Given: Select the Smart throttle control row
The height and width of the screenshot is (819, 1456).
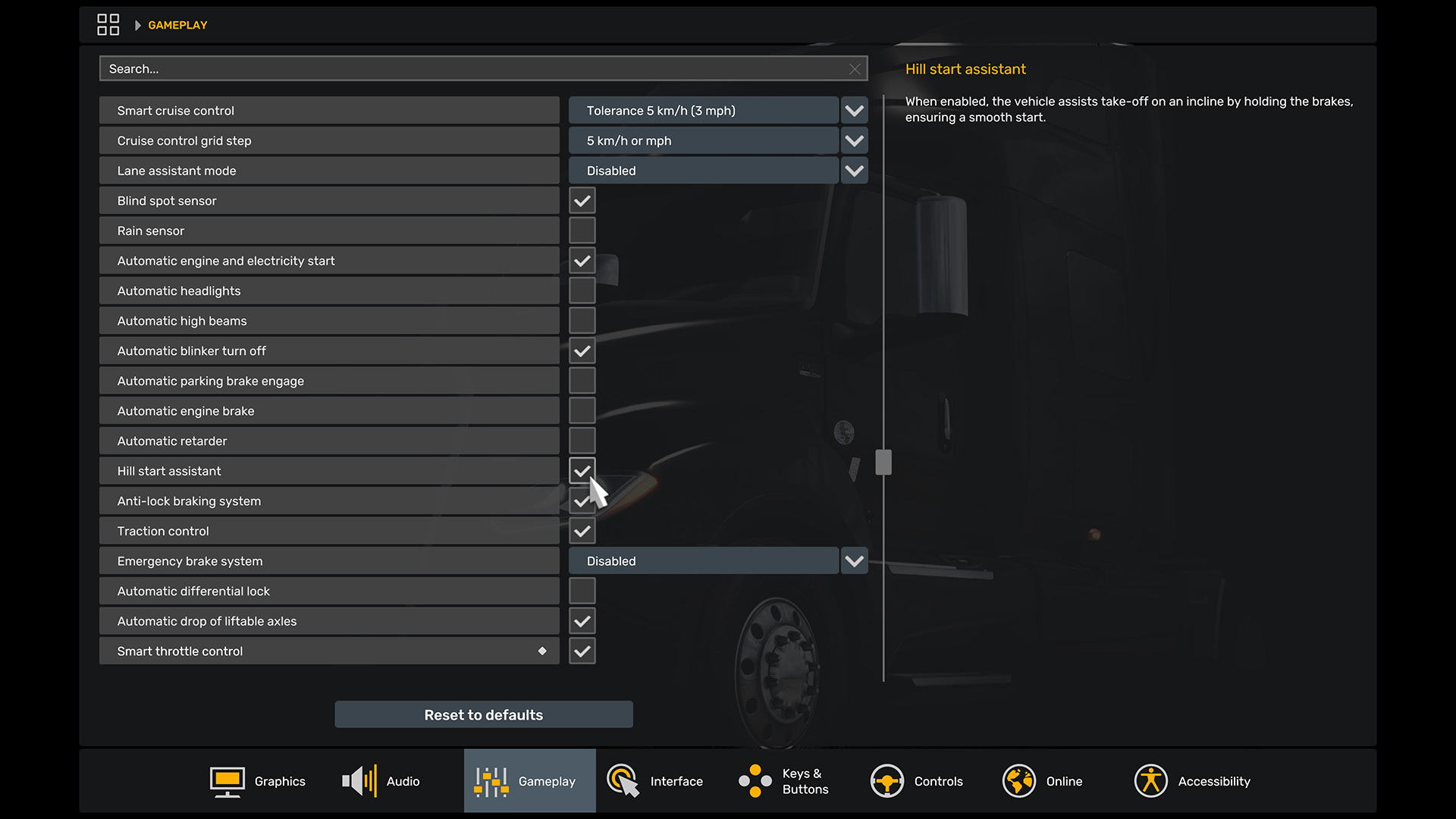Looking at the screenshot, I should coord(328,651).
